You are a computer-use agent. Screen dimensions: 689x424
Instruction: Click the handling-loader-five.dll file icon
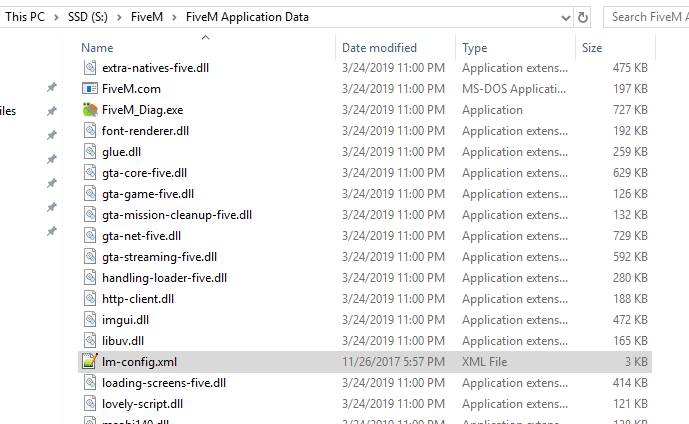[x=90, y=278]
